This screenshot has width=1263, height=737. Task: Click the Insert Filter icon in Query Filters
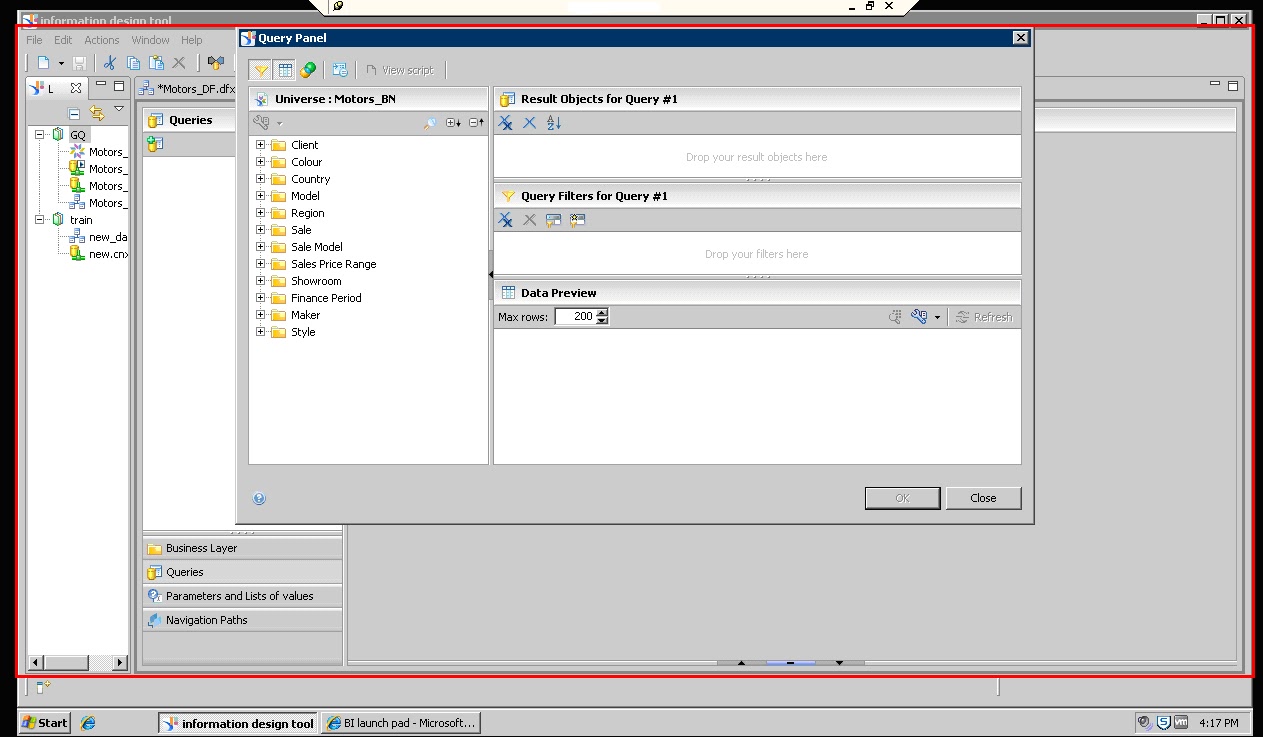click(x=553, y=220)
